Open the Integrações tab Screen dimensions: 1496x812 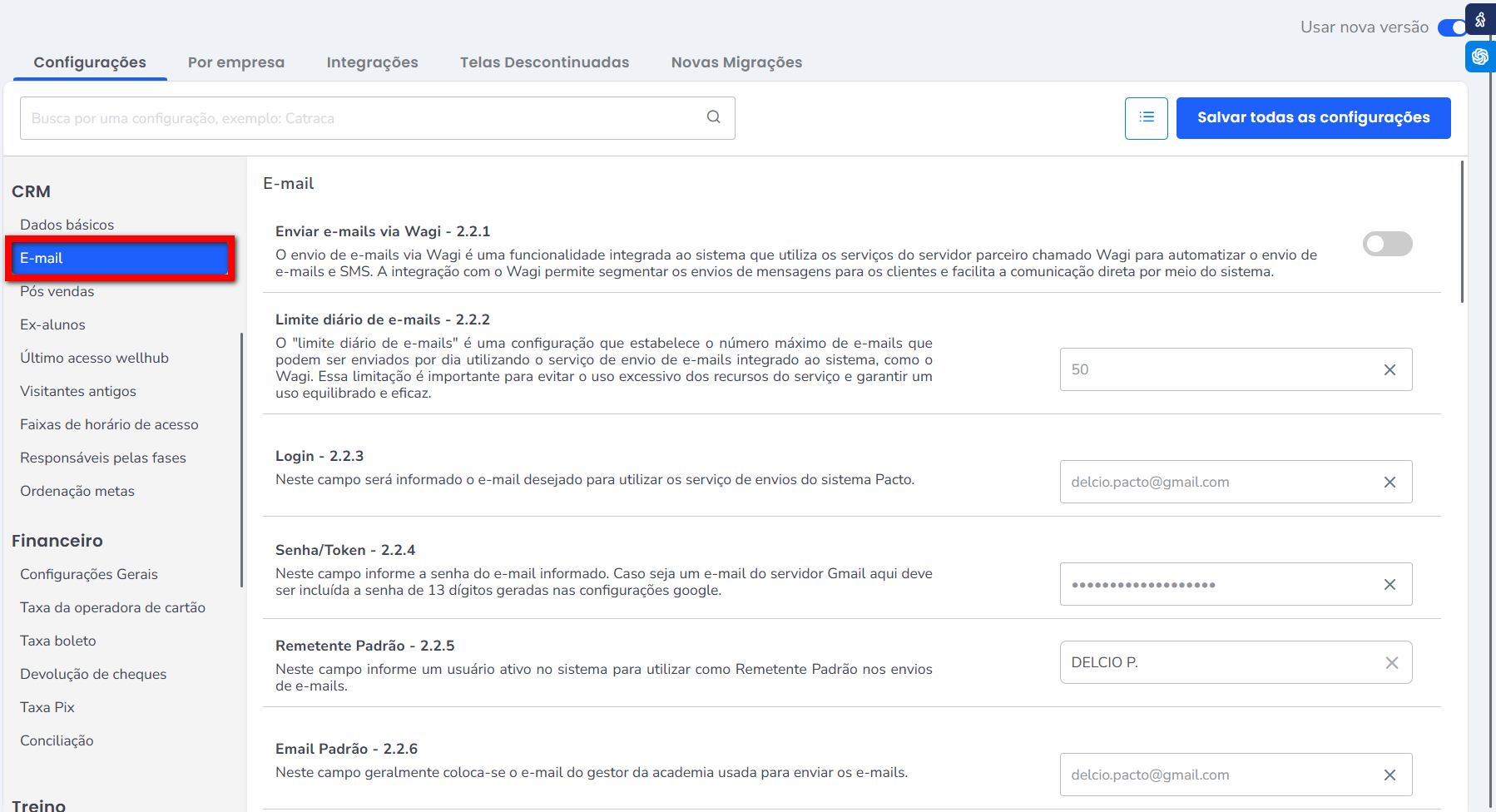click(372, 62)
